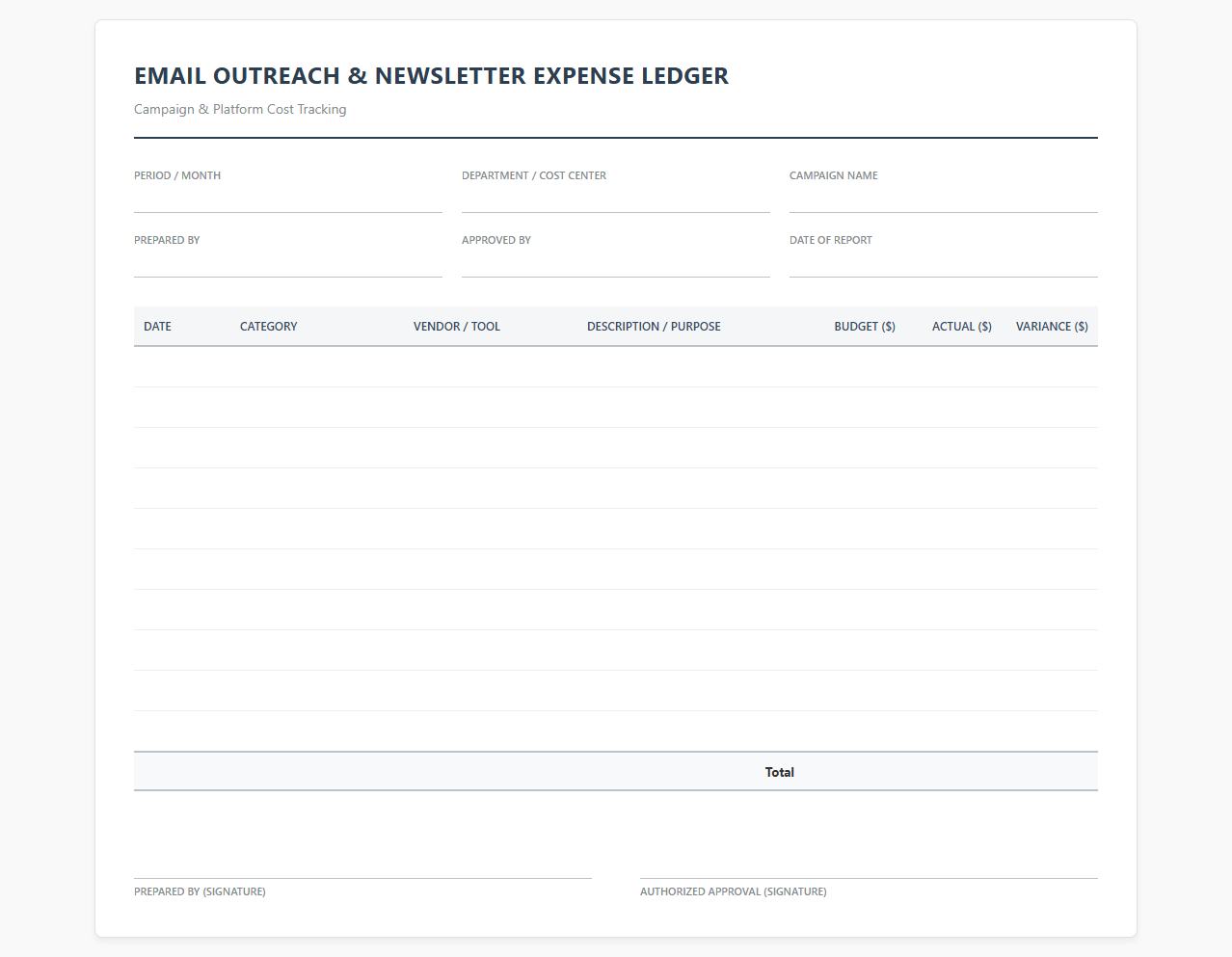Click the Period / Month input field

pos(288,199)
